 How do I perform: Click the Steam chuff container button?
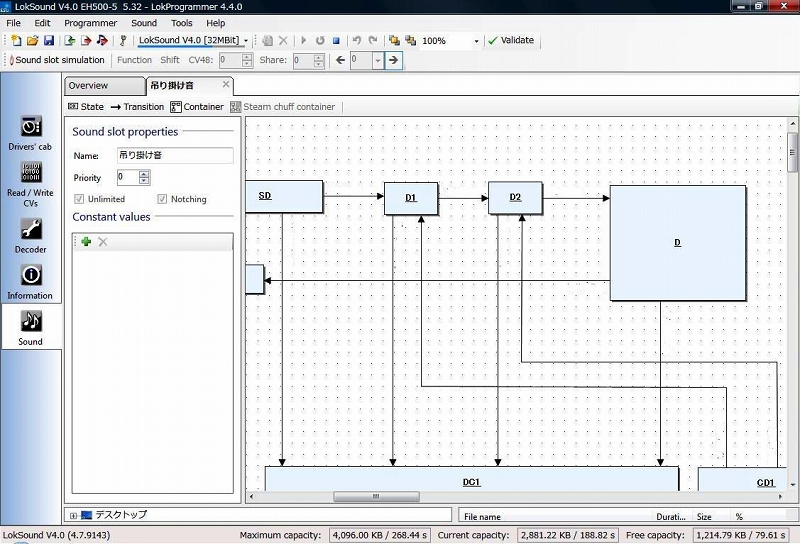(x=283, y=107)
